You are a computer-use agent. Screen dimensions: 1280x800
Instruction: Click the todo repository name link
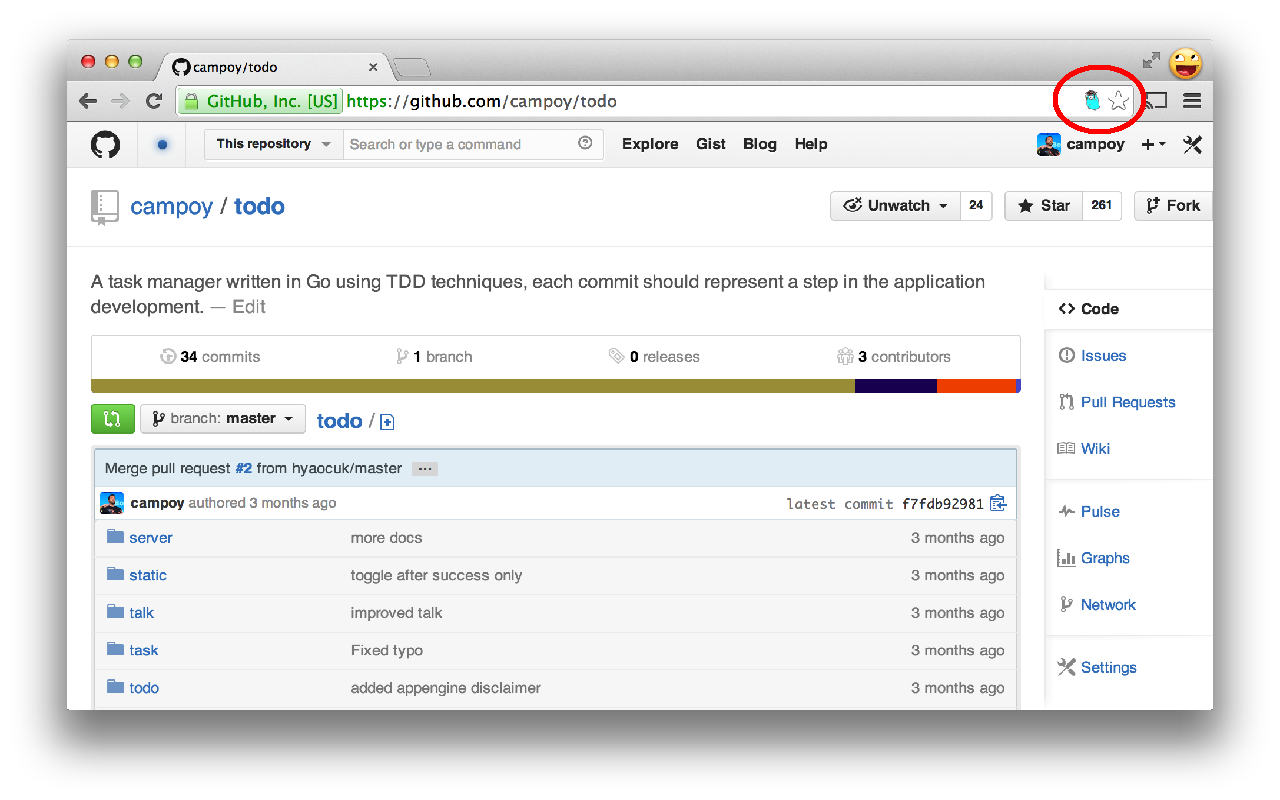[x=259, y=207]
